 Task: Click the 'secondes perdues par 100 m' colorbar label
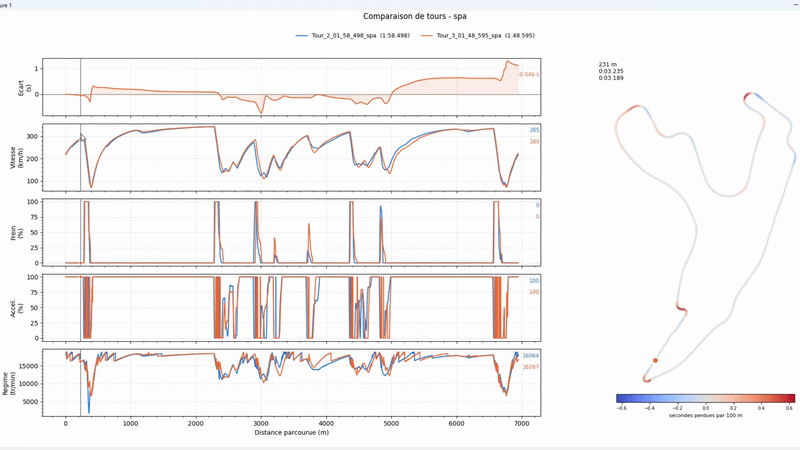(705, 415)
